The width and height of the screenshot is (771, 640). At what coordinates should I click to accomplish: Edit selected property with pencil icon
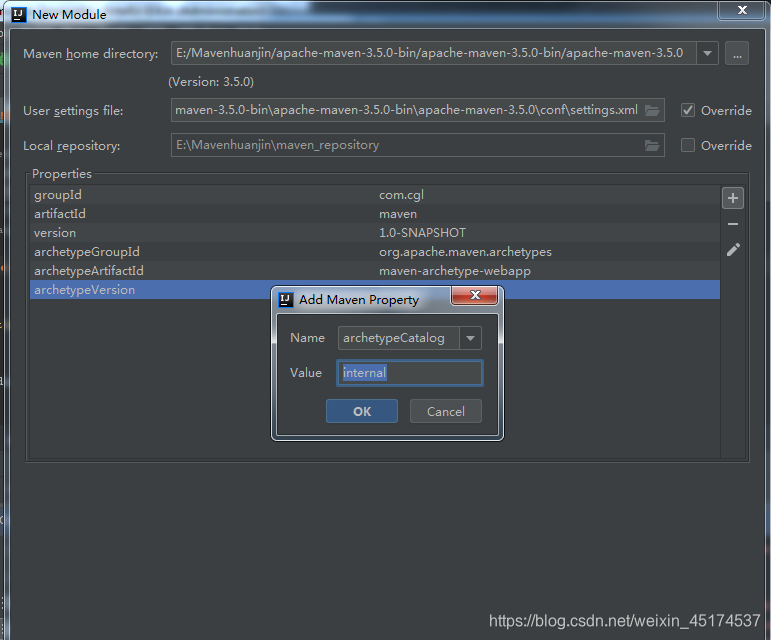[x=733, y=250]
